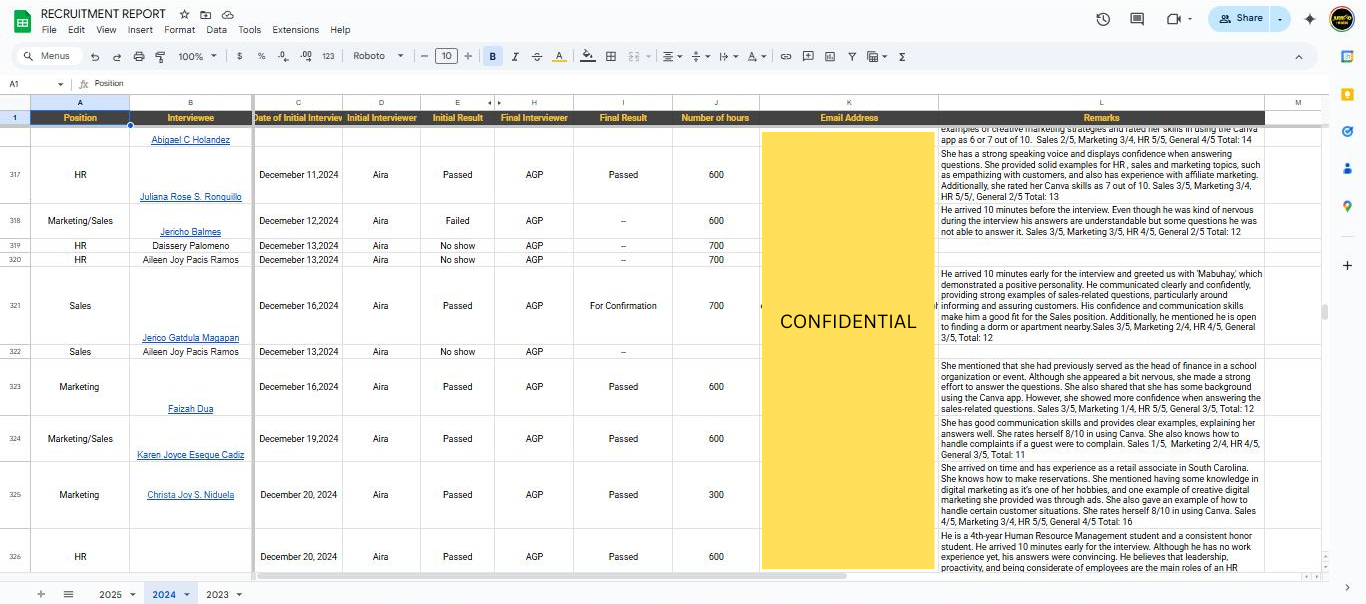Click the font size input box
This screenshot has height=604, width=1366.
[x=446, y=57]
